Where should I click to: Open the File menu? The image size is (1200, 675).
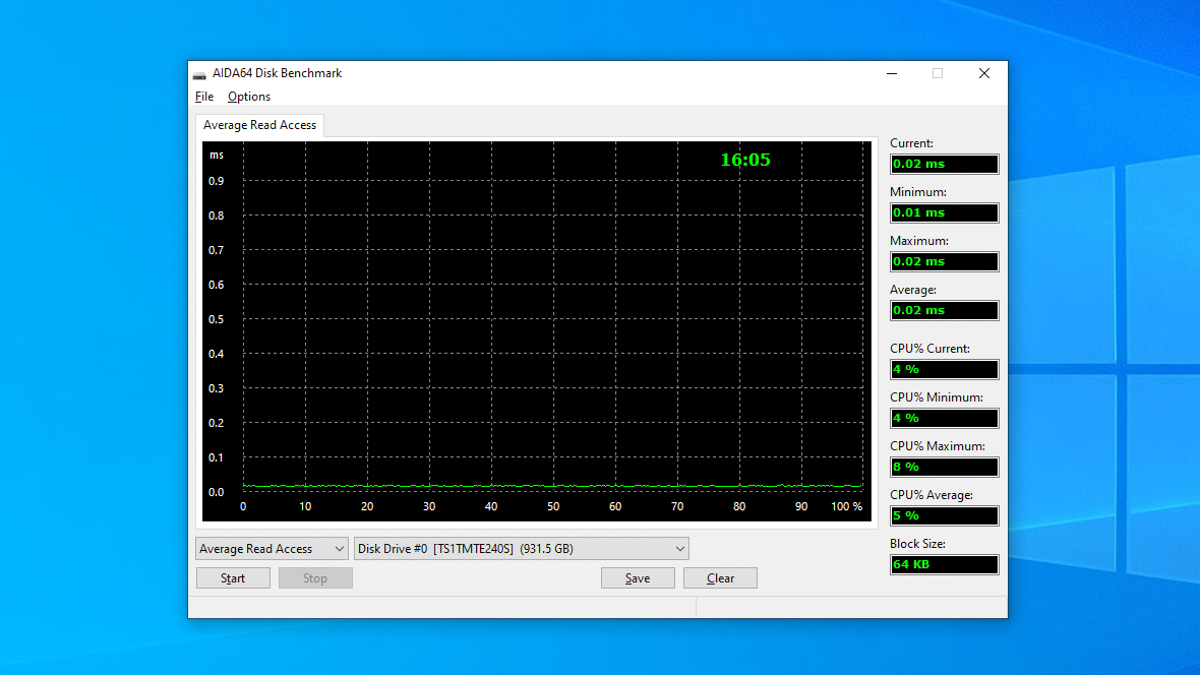204,97
